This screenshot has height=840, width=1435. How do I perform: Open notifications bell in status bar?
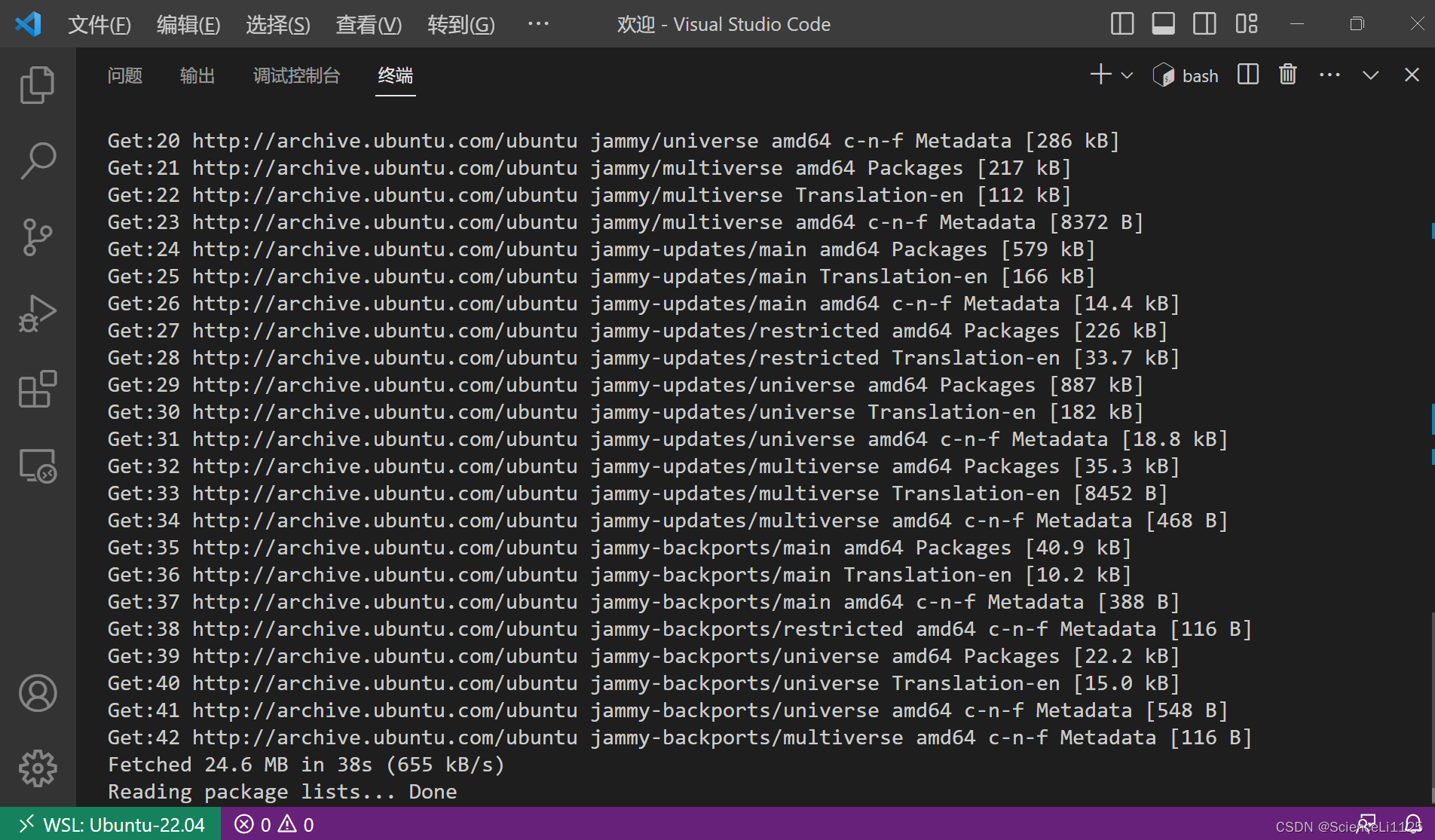[x=1413, y=824]
